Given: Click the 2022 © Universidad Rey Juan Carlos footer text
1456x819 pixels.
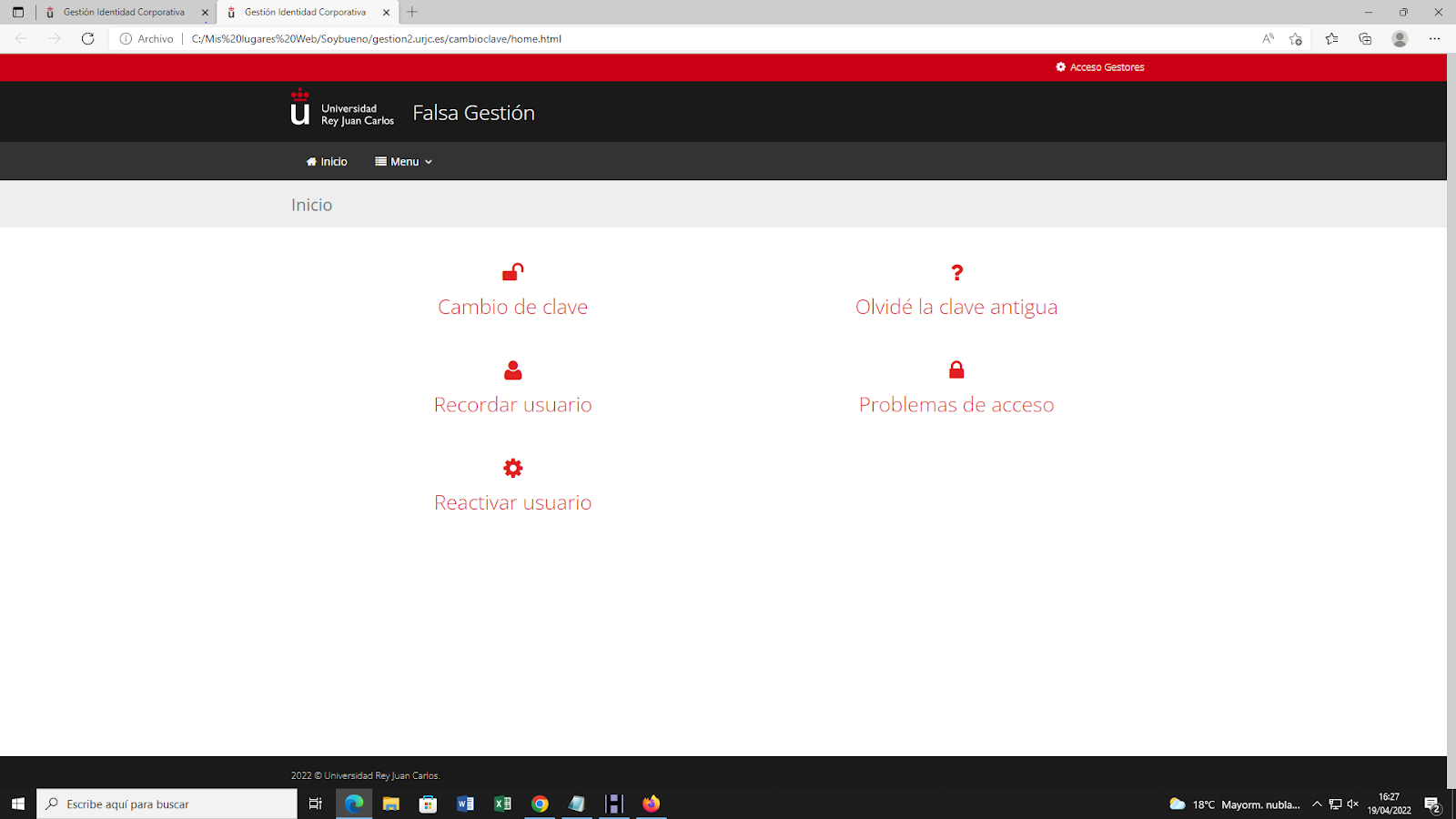Looking at the screenshot, I should [x=365, y=776].
